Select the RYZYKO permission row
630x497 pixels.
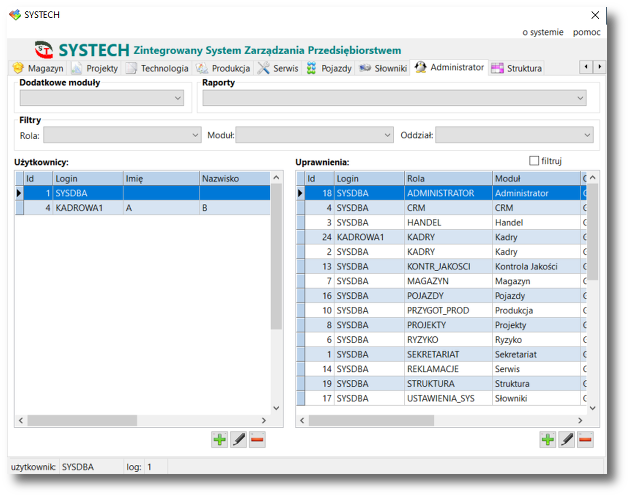[441, 340]
